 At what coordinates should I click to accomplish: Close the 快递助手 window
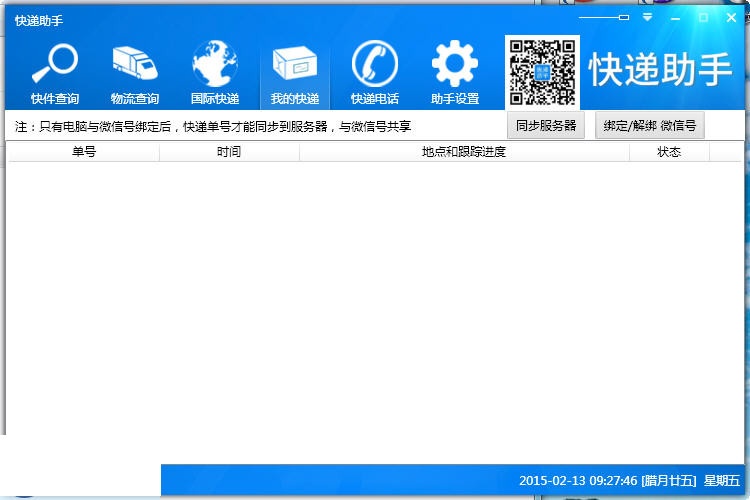click(731, 18)
